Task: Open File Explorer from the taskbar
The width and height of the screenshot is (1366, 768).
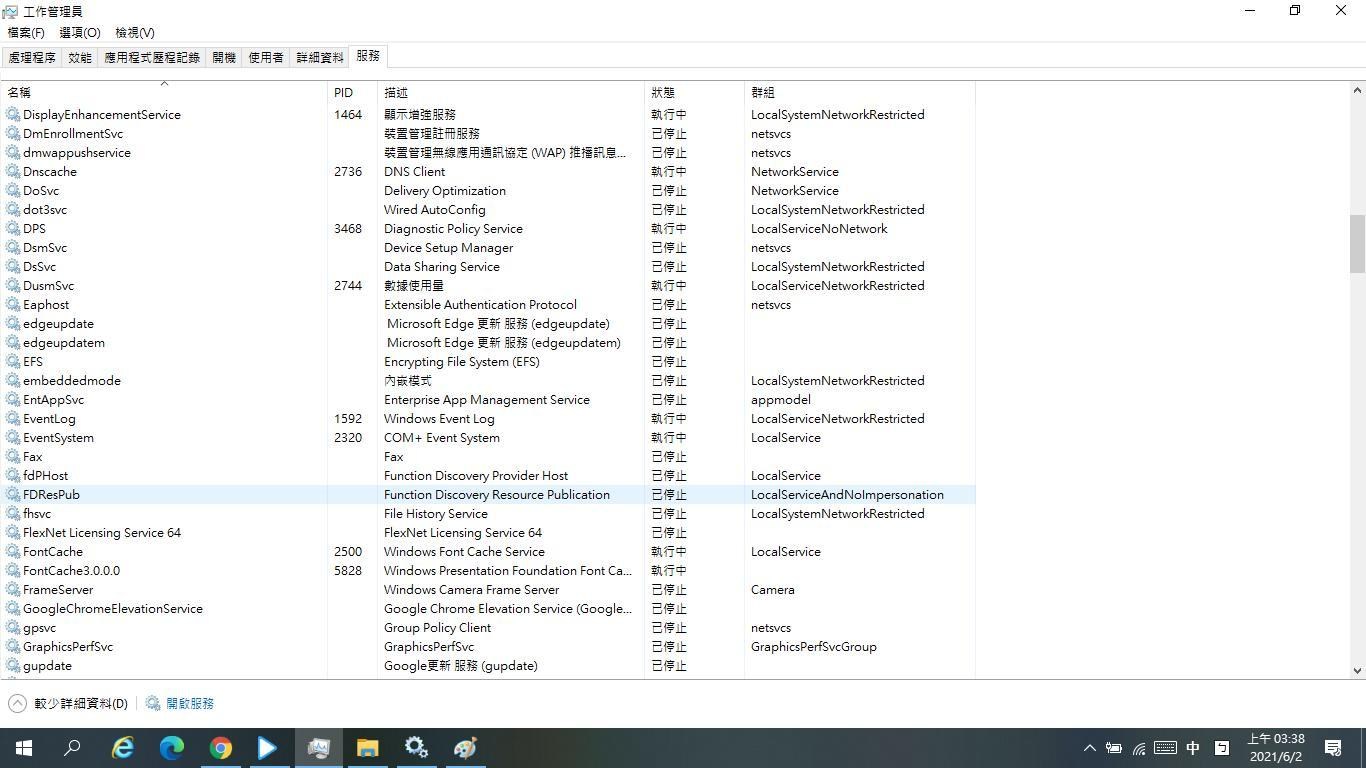Action: [x=367, y=747]
